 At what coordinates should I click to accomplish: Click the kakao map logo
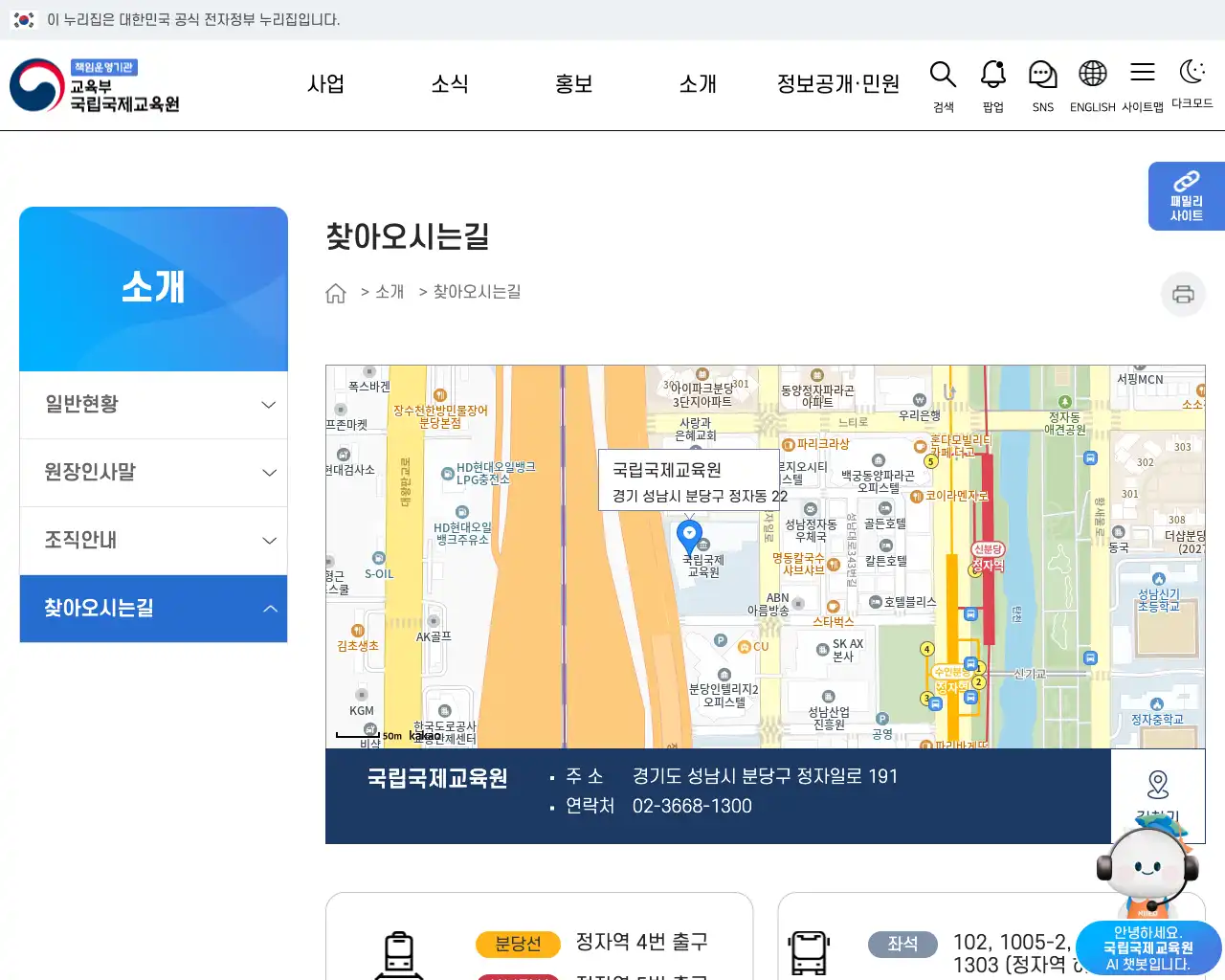pyautogui.click(x=425, y=736)
